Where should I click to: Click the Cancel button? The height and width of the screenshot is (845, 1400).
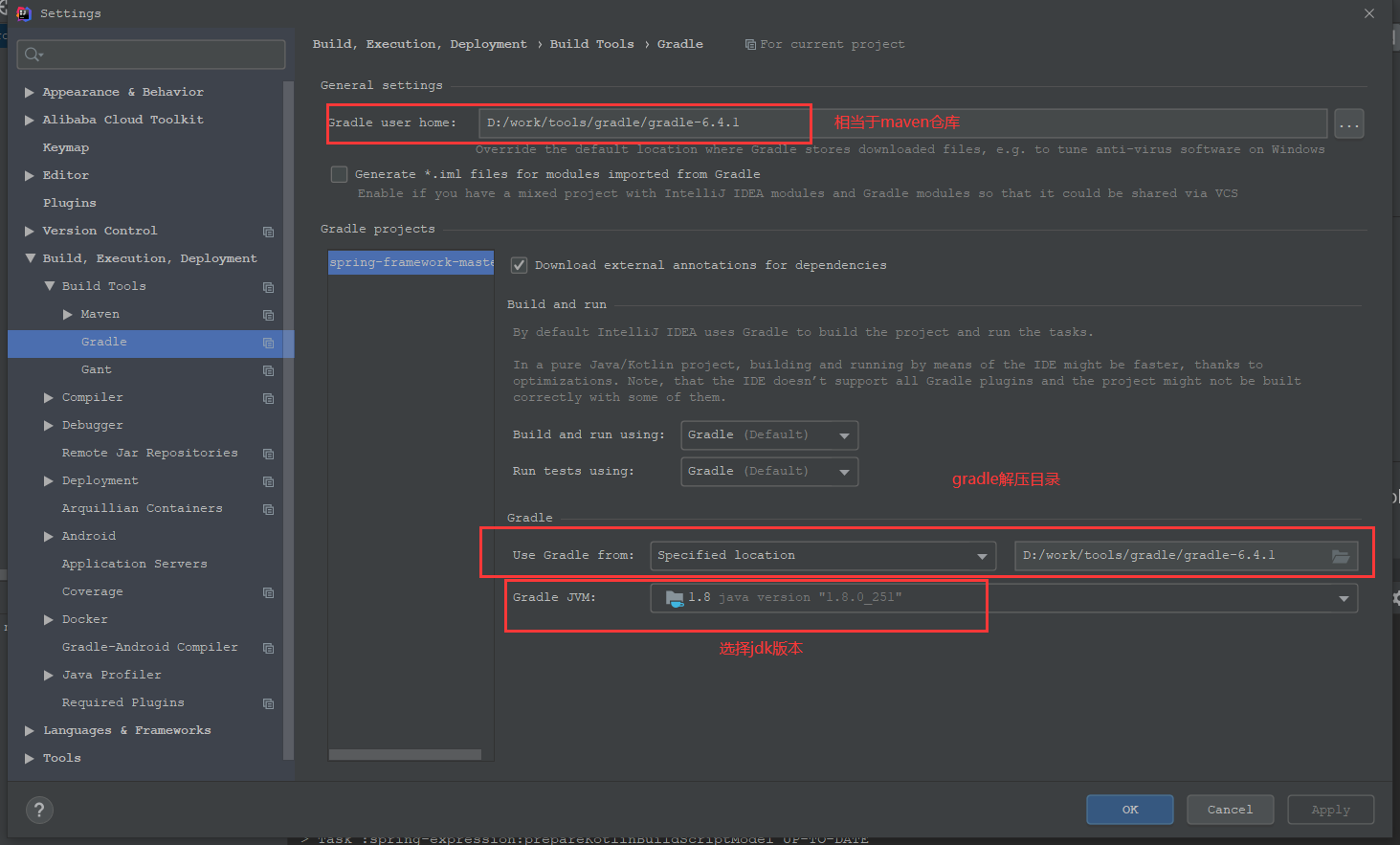tap(1231, 810)
